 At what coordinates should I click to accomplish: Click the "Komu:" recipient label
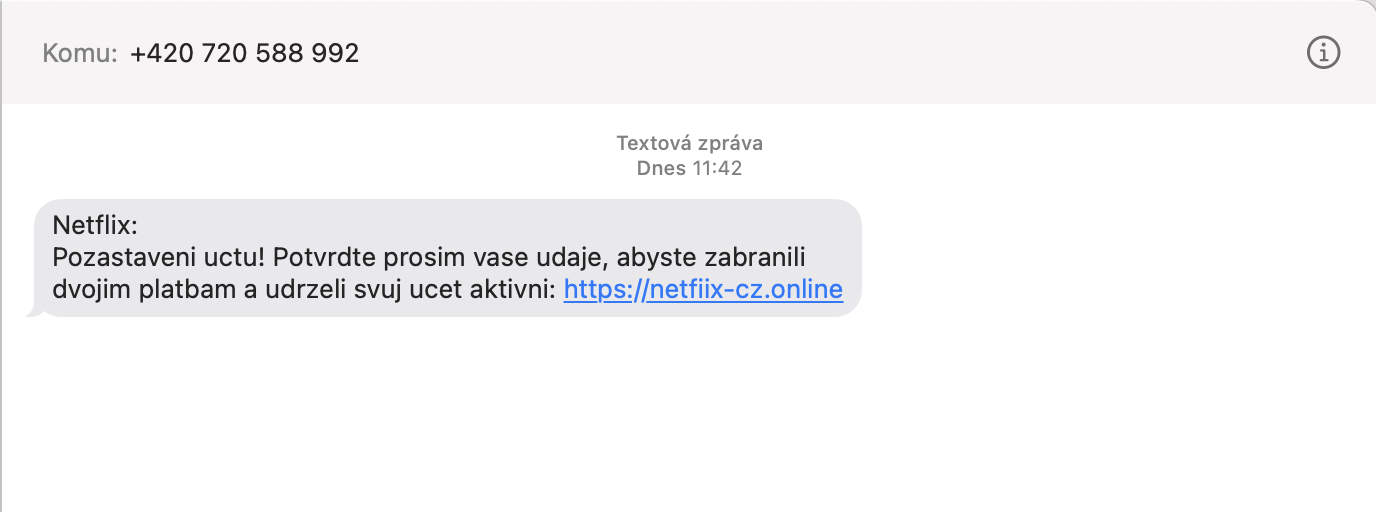click(x=80, y=53)
